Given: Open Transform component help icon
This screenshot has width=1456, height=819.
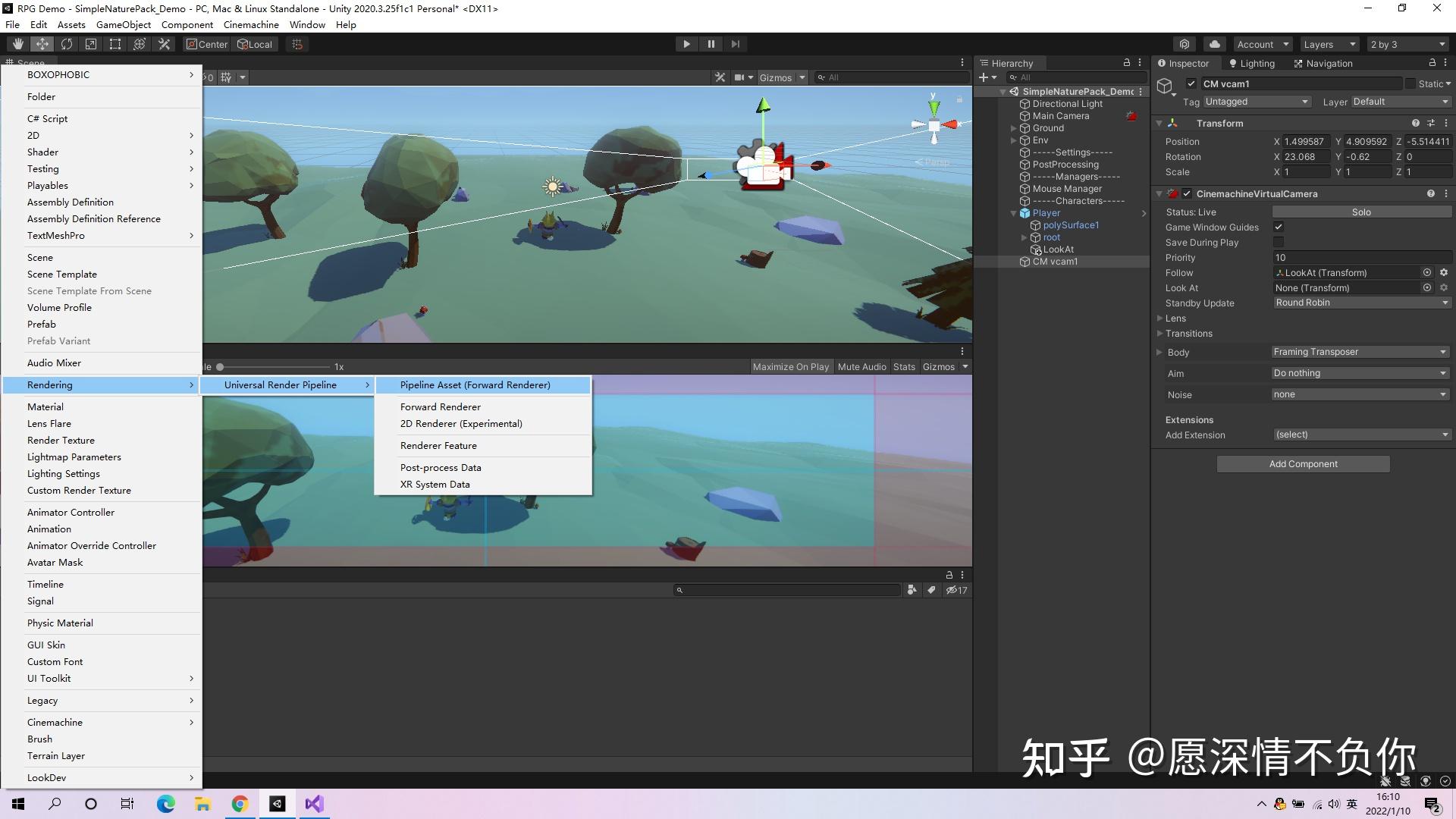Looking at the screenshot, I should click(x=1416, y=123).
